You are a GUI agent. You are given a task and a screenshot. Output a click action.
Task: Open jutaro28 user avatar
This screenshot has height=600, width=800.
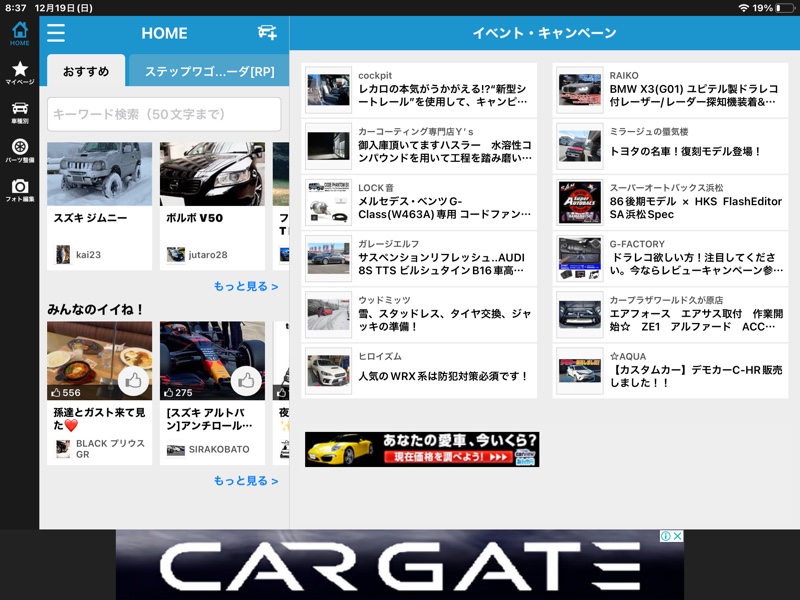[176, 254]
